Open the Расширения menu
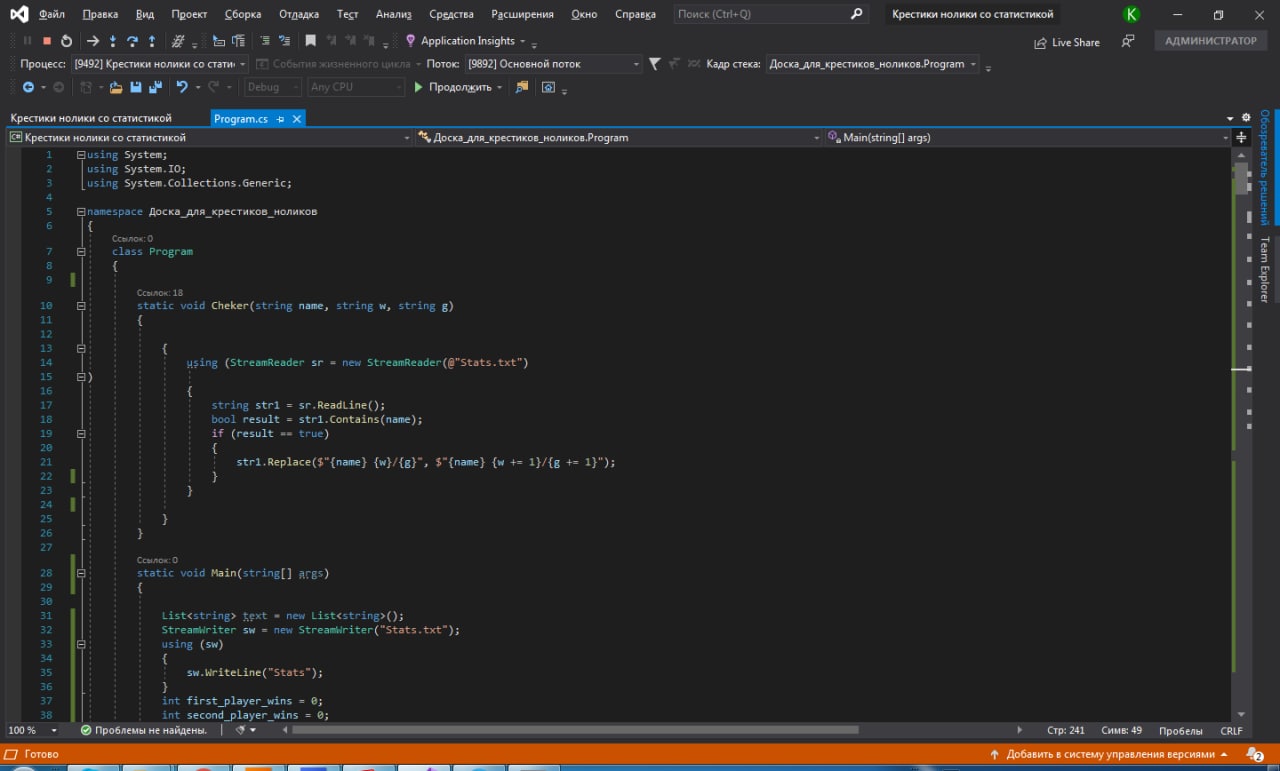The height and width of the screenshot is (771, 1280). coord(522,15)
